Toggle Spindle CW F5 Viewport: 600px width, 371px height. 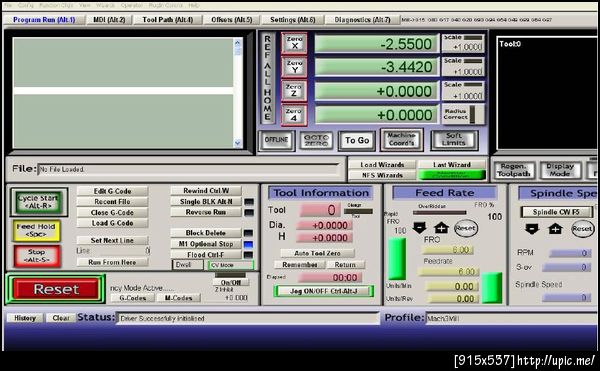pos(556,212)
